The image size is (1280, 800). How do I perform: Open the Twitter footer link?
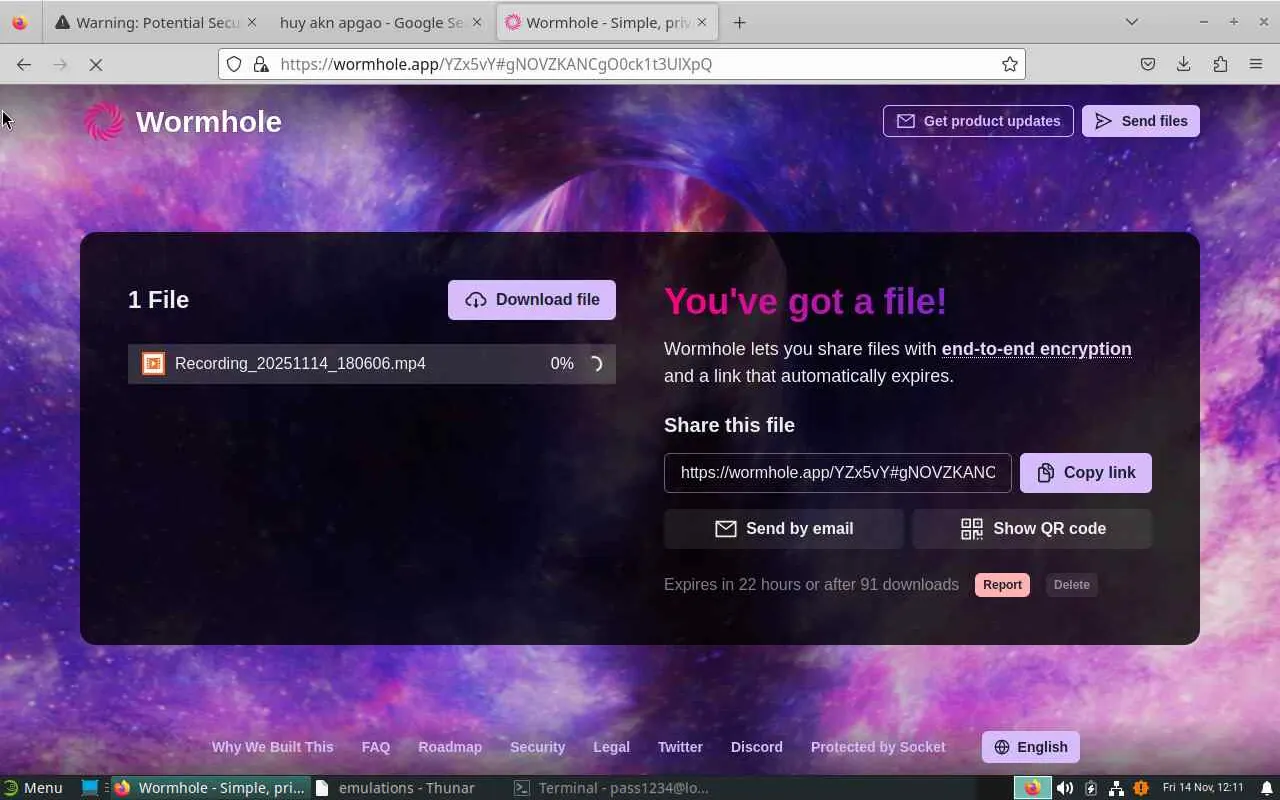(x=680, y=747)
